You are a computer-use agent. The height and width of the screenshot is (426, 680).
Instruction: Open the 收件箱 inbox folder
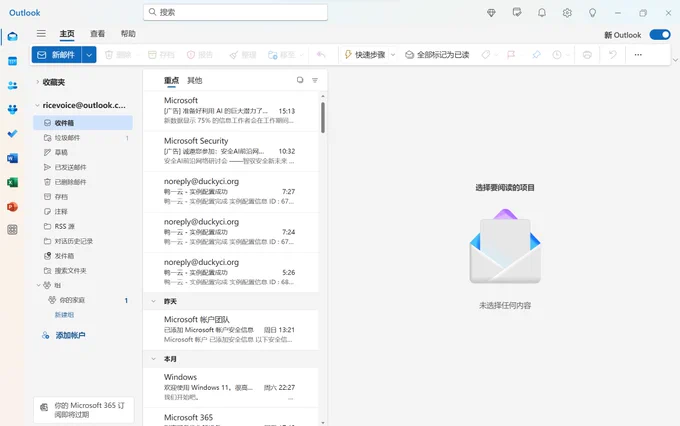coord(83,123)
